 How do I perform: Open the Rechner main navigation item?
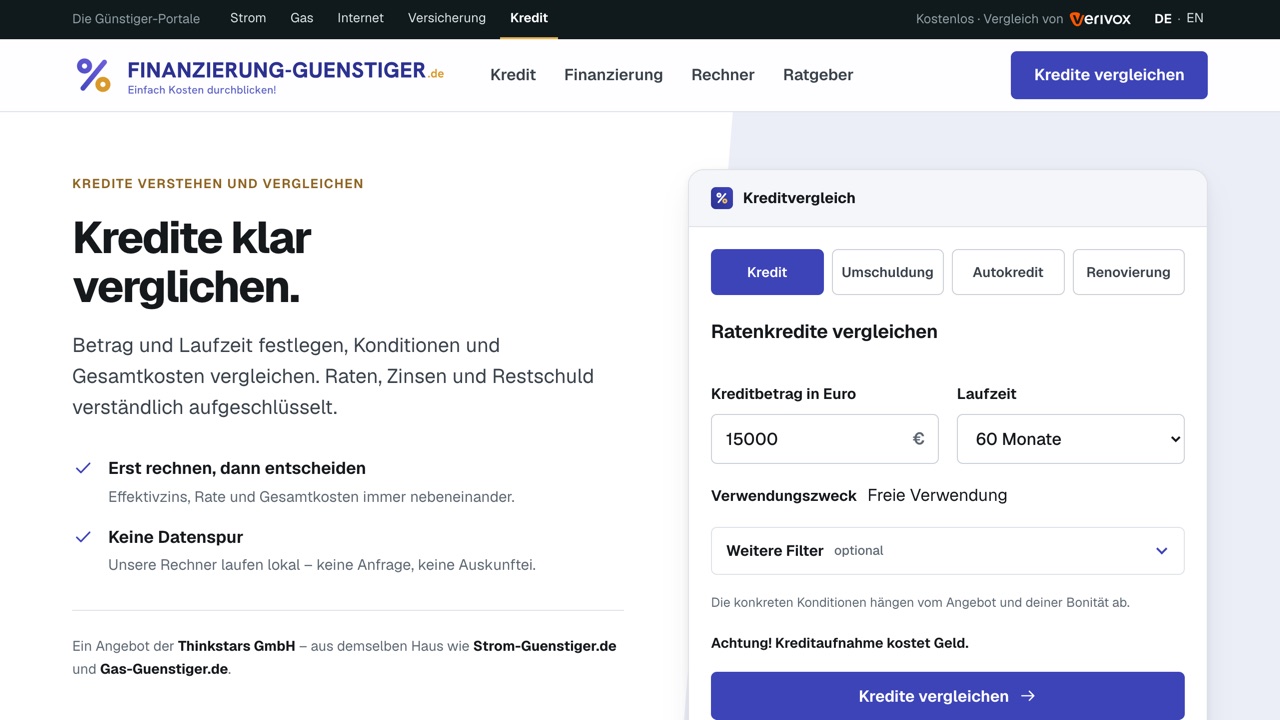[723, 75]
